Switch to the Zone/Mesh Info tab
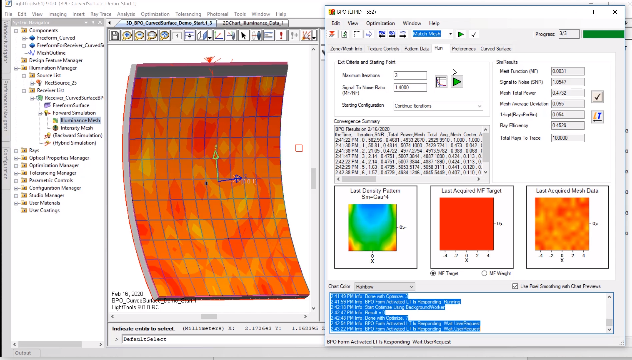This screenshot has width=632, height=360. point(346,49)
